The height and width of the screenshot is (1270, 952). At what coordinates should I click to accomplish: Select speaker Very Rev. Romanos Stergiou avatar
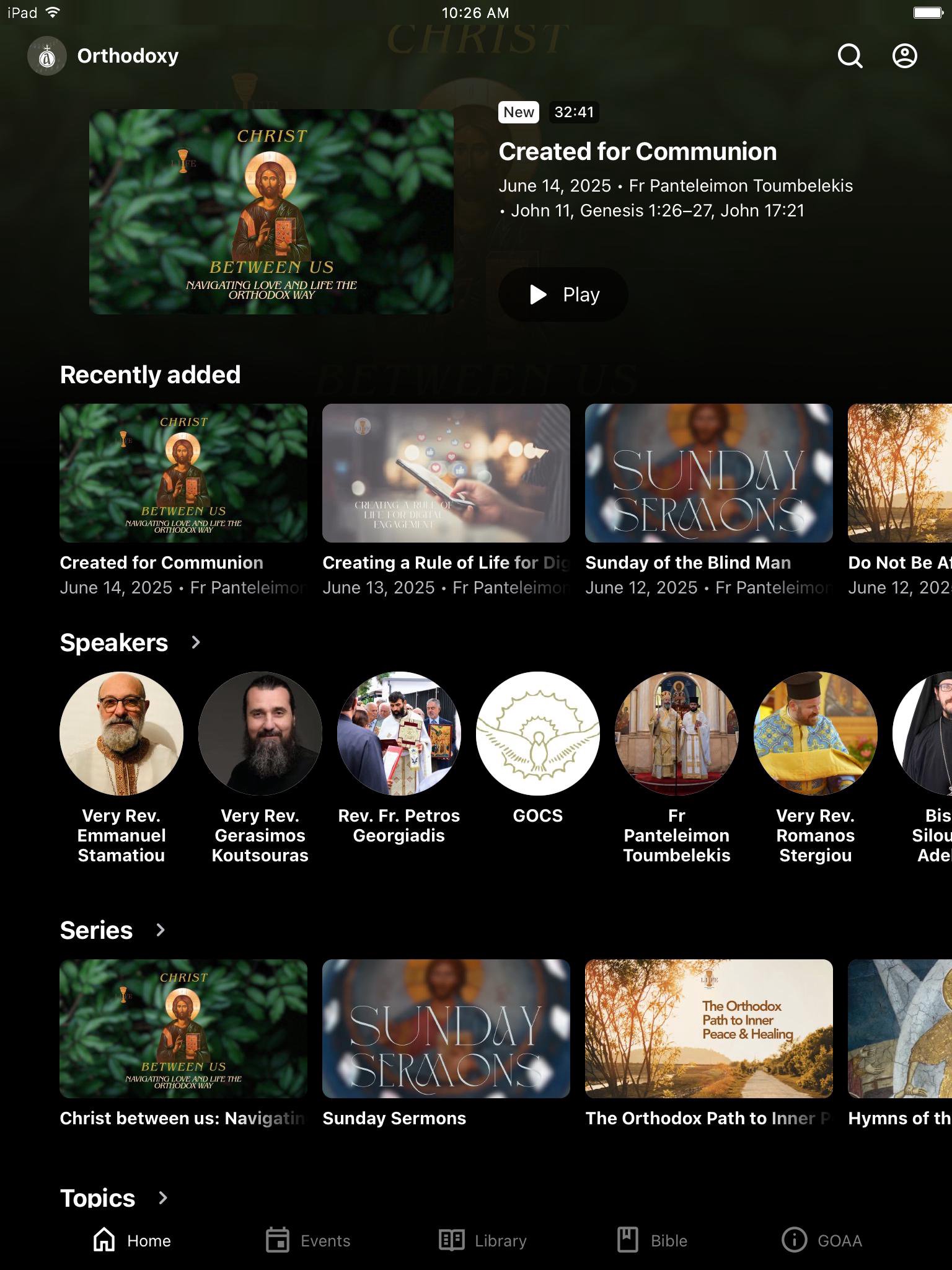[x=816, y=734]
